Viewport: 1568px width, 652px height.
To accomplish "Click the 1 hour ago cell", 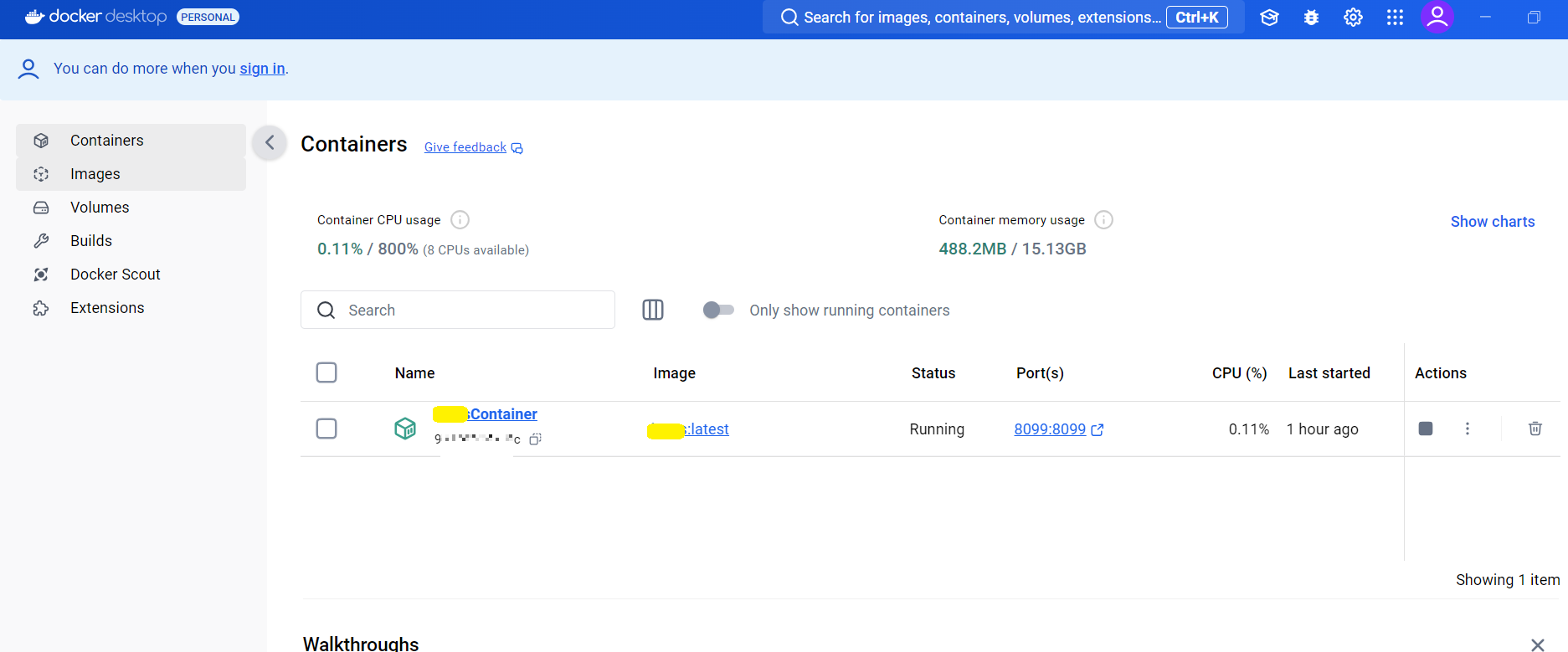I will point(1323,429).
